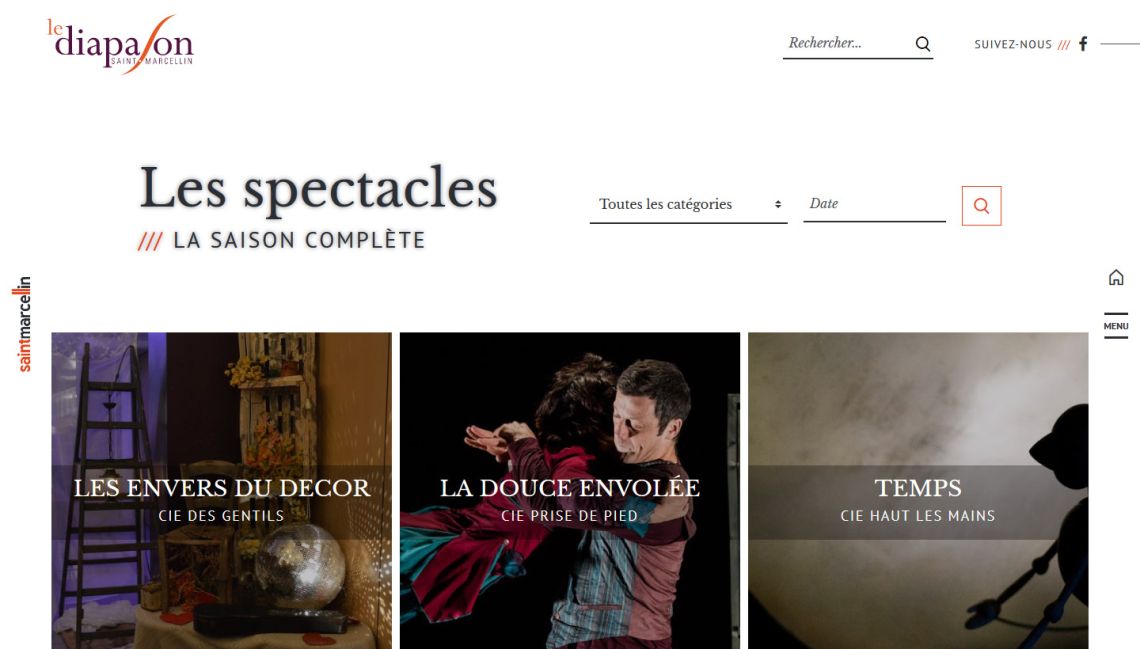The height and width of the screenshot is (649, 1140).
Task: Click into the Rechercher search box
Action: point(848,44)
